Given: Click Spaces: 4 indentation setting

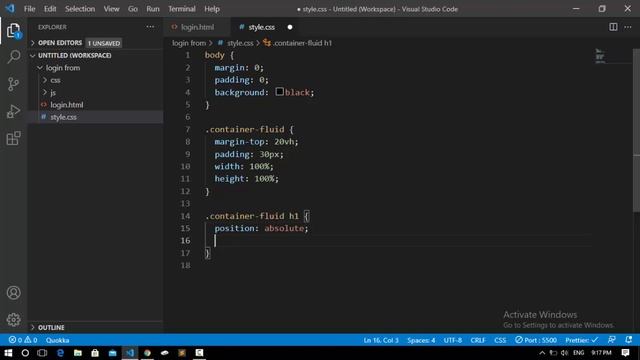Looking at the screenshot, I should tap(421, 340).
